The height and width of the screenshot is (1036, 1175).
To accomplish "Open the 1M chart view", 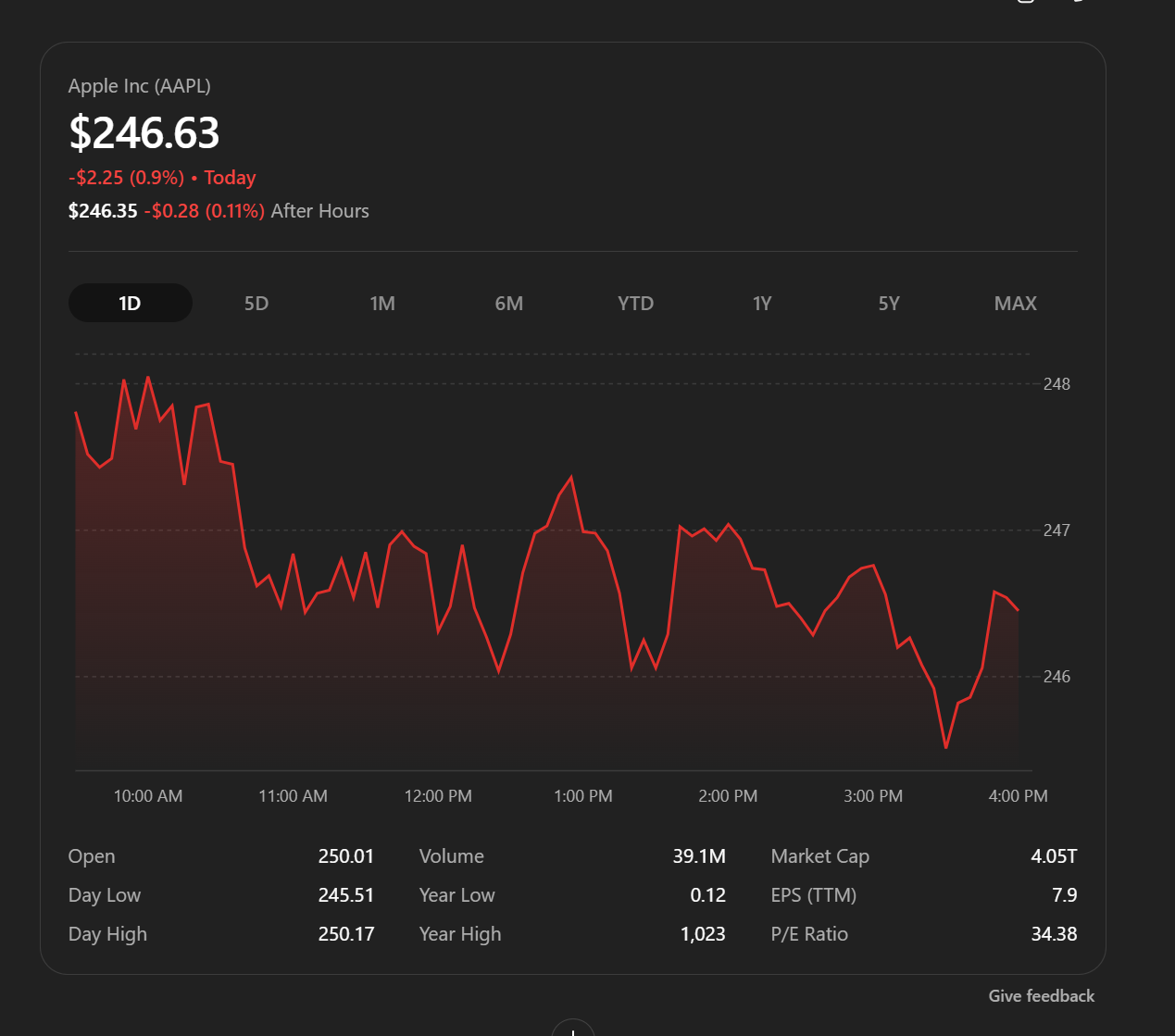I will tap(382, 303).
